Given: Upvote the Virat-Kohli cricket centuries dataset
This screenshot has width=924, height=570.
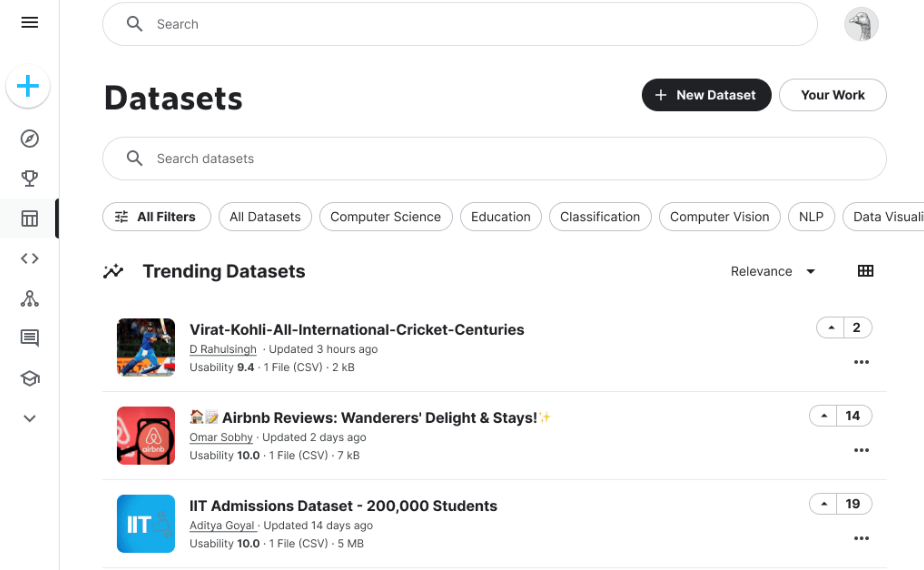Looking at the screenshot, I should (x=830, y=328).
